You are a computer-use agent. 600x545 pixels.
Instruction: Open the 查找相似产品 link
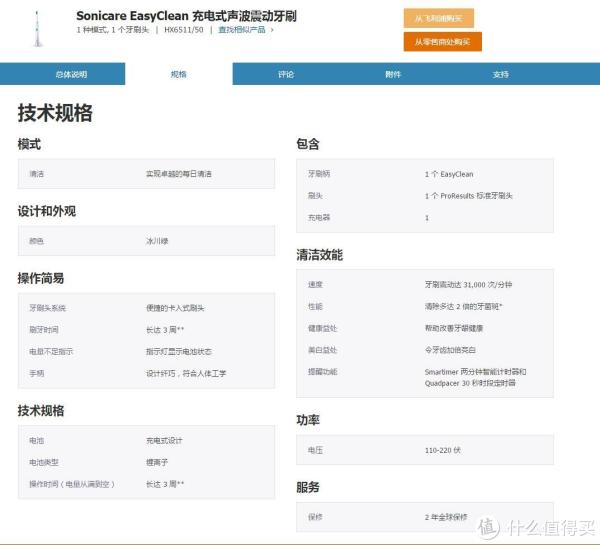coord(243,30)
